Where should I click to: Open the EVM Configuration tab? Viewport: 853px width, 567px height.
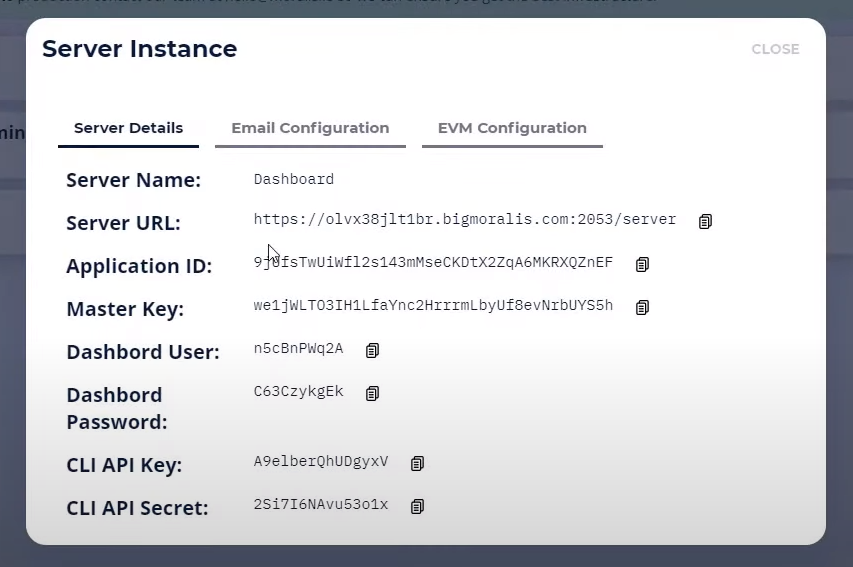pos(512,129)
